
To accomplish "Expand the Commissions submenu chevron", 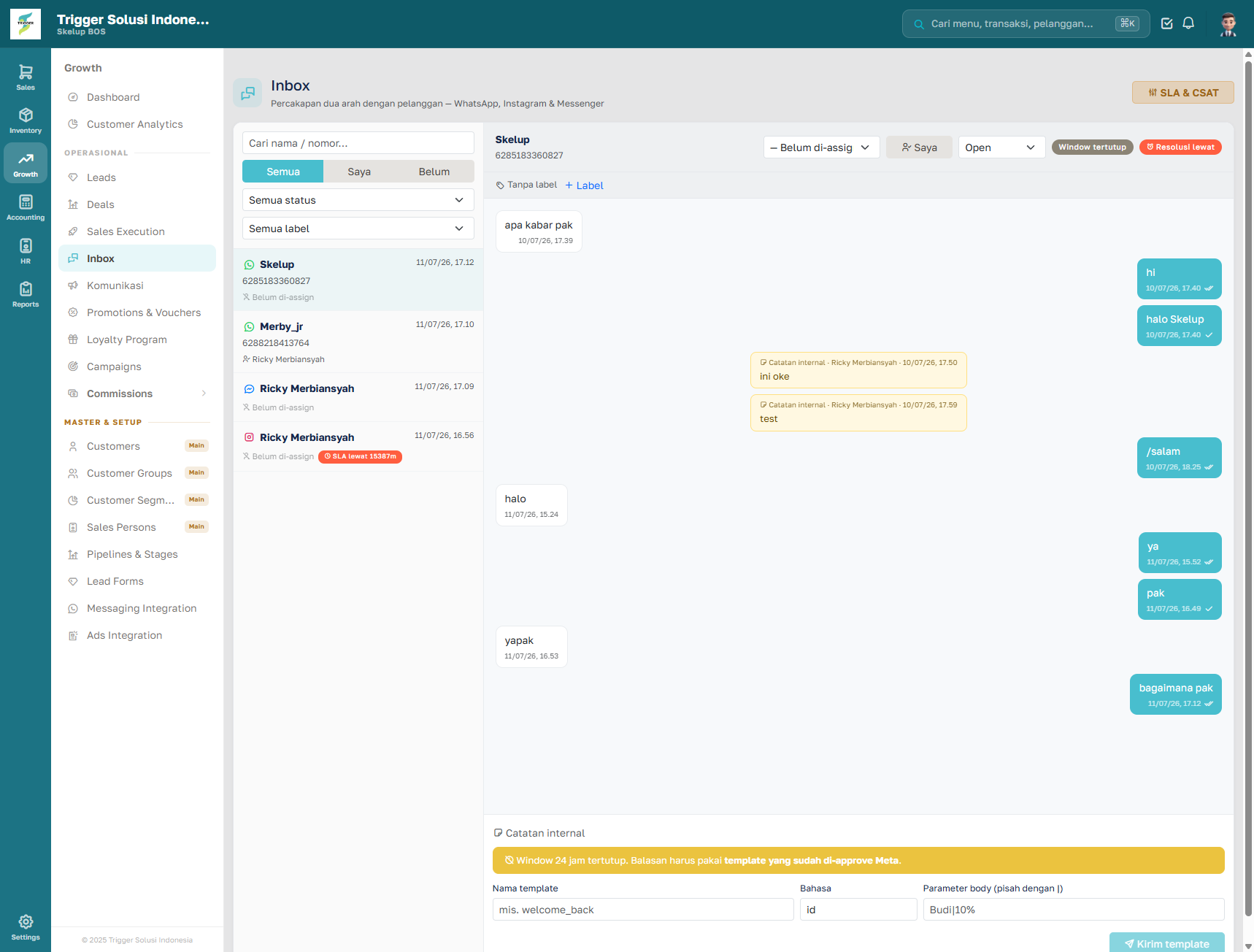I will pos(204,394).
